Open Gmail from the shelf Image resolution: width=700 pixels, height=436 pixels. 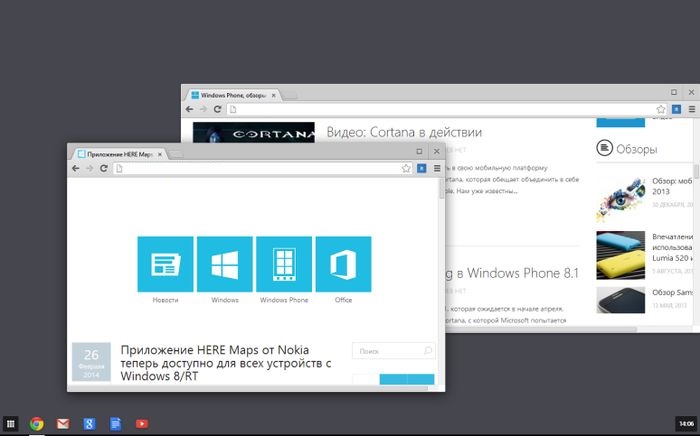click(63, 424)
